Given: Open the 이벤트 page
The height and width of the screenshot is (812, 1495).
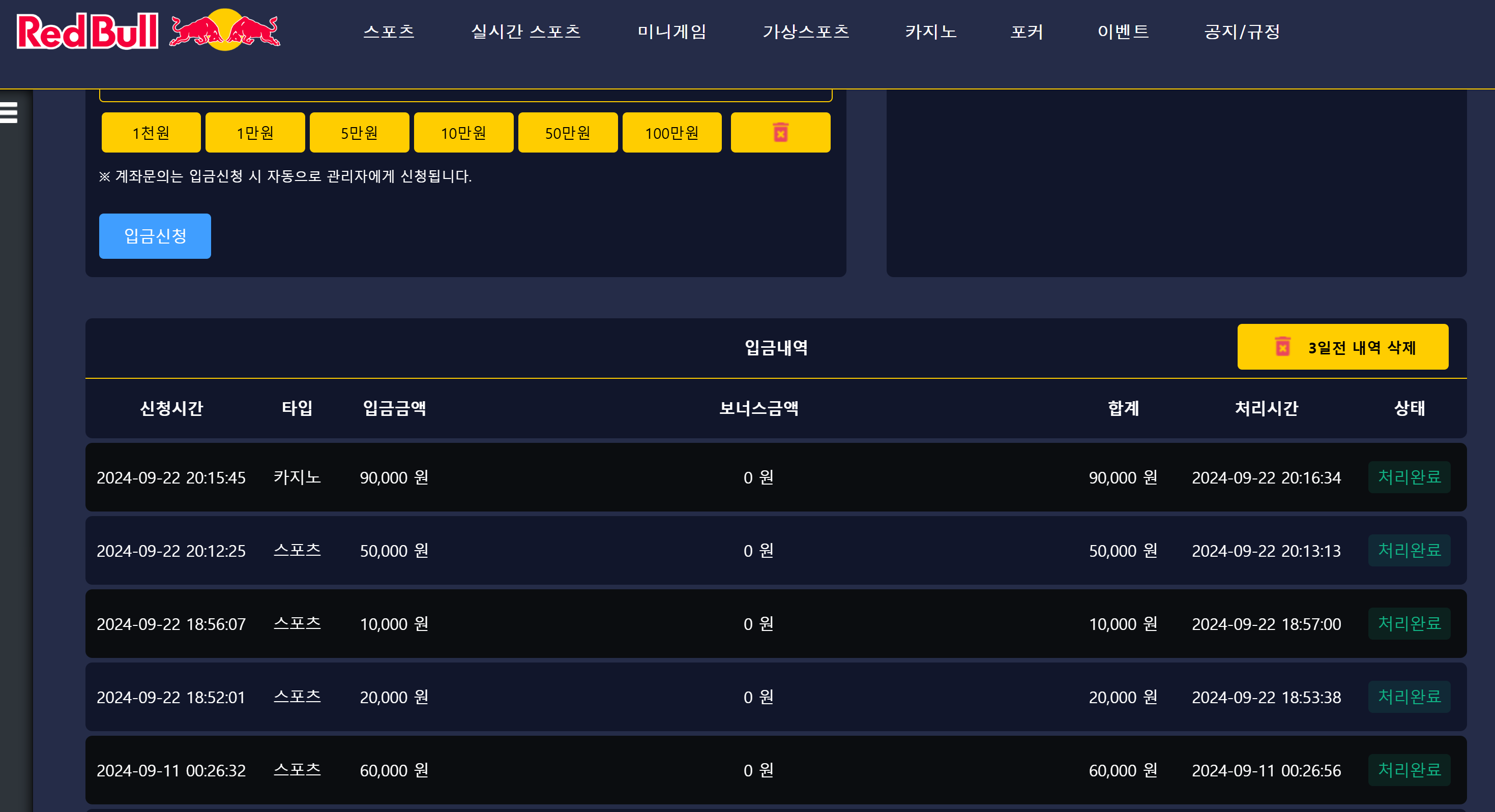Looking at the screenshot, I should [x=1123, y=32].
